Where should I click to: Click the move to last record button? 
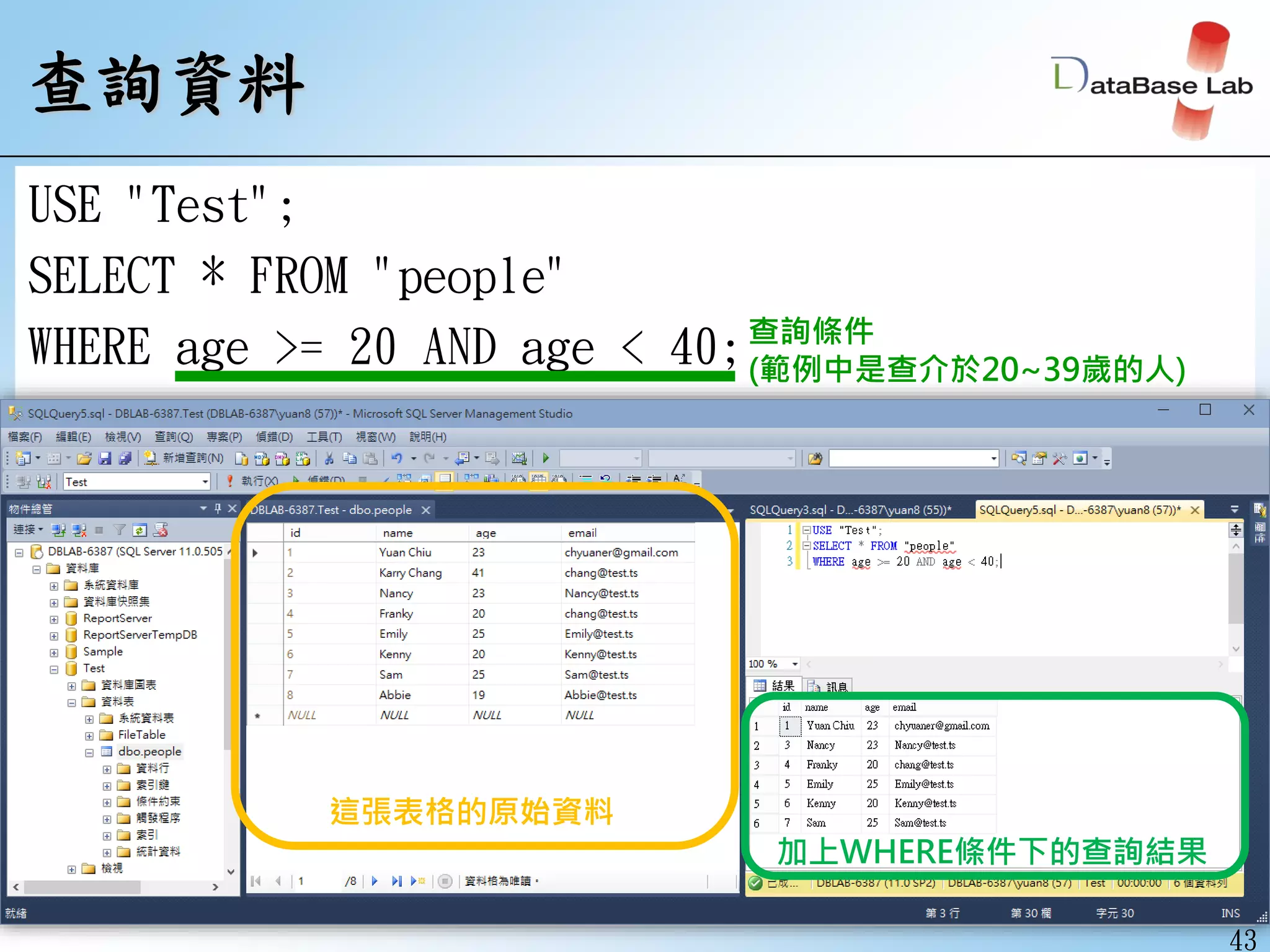coord(397,881)
